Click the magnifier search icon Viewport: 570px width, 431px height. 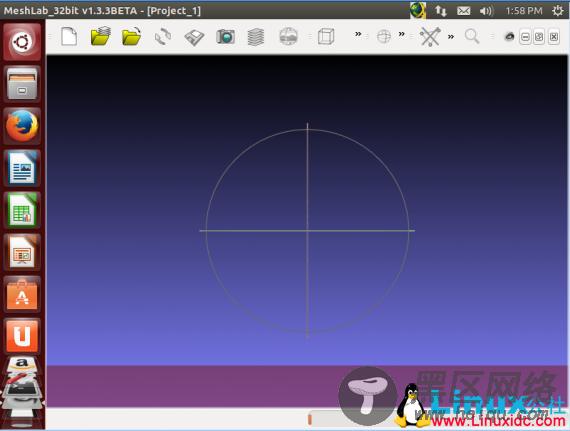coord(472,36)
